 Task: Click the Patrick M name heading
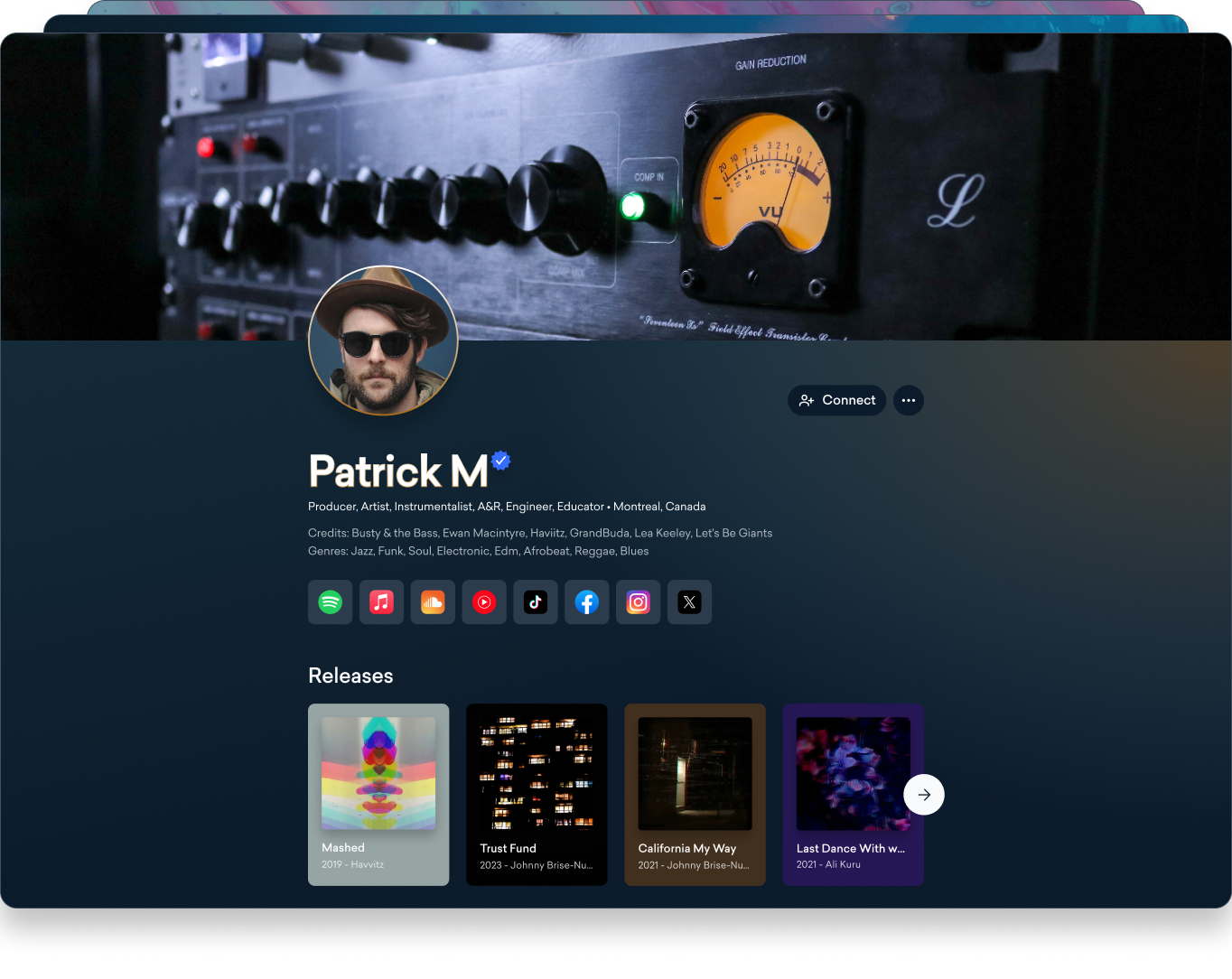(x=398, y=471)
